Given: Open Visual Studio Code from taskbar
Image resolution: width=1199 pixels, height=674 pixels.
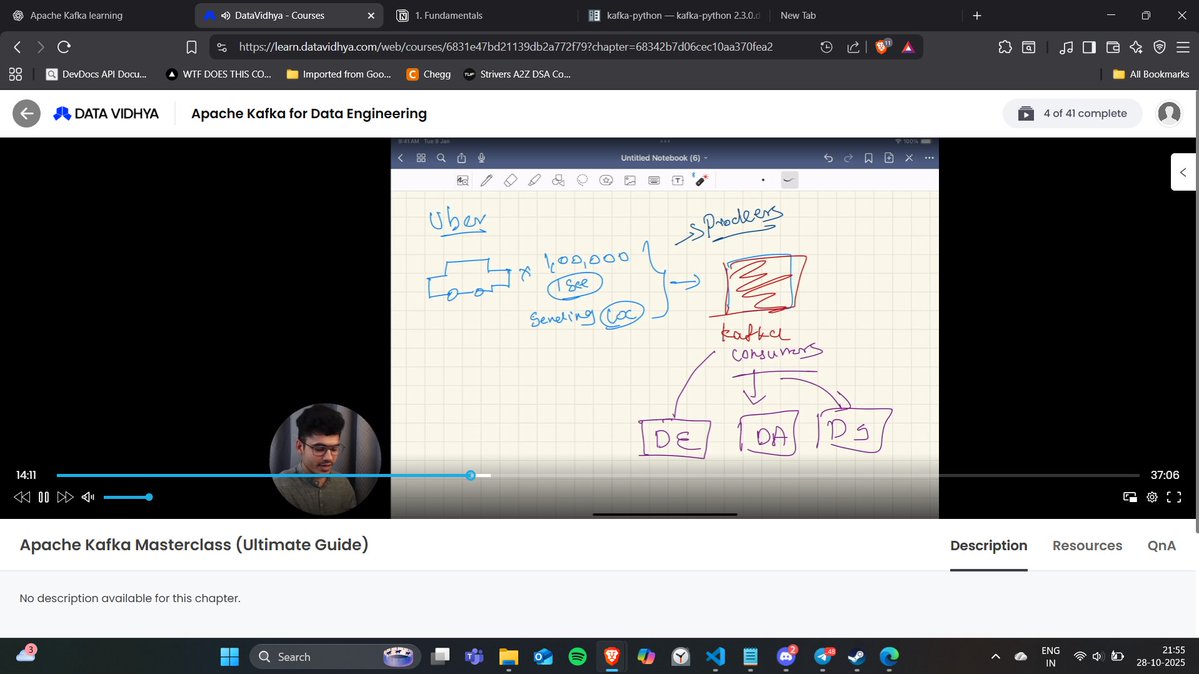Looking at the screenshot, I should [x=715, y=656].
